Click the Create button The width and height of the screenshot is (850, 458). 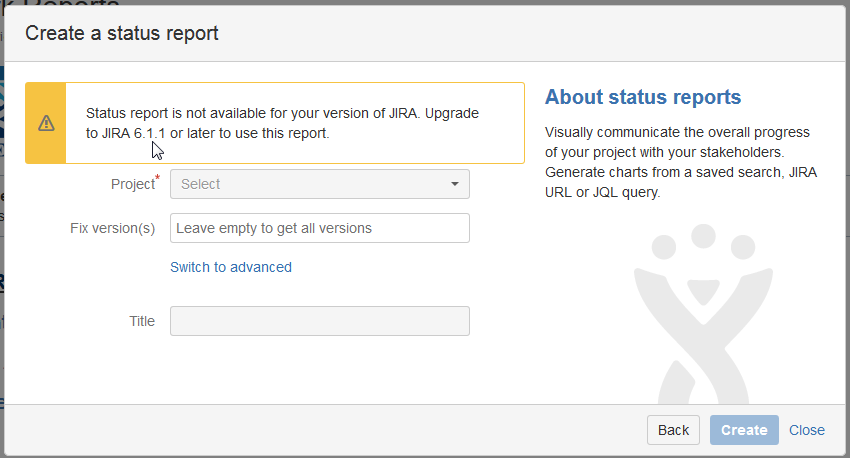pyautogui.click(x=744, y=430)
